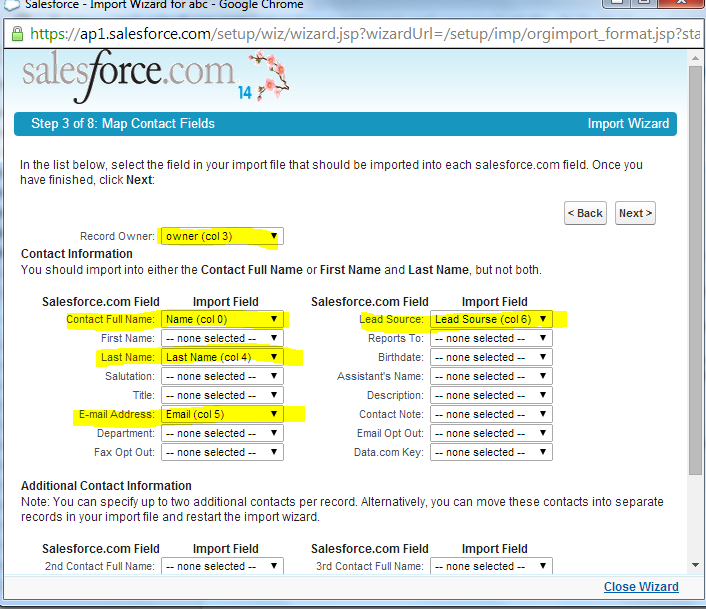Image resolution: width=706 pixels, height=609 pixels.
Task: Open the Title import field dropdown
Action: tap(222, 395)
